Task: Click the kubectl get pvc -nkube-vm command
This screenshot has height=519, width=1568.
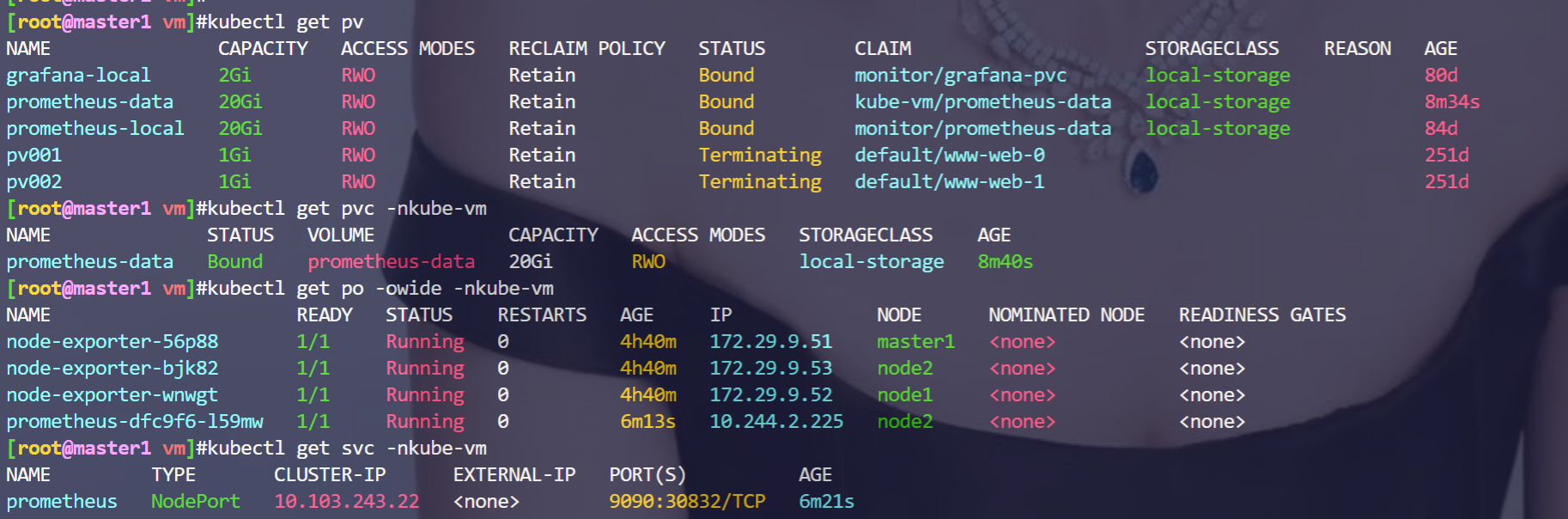Action: (x=342, y=209)
